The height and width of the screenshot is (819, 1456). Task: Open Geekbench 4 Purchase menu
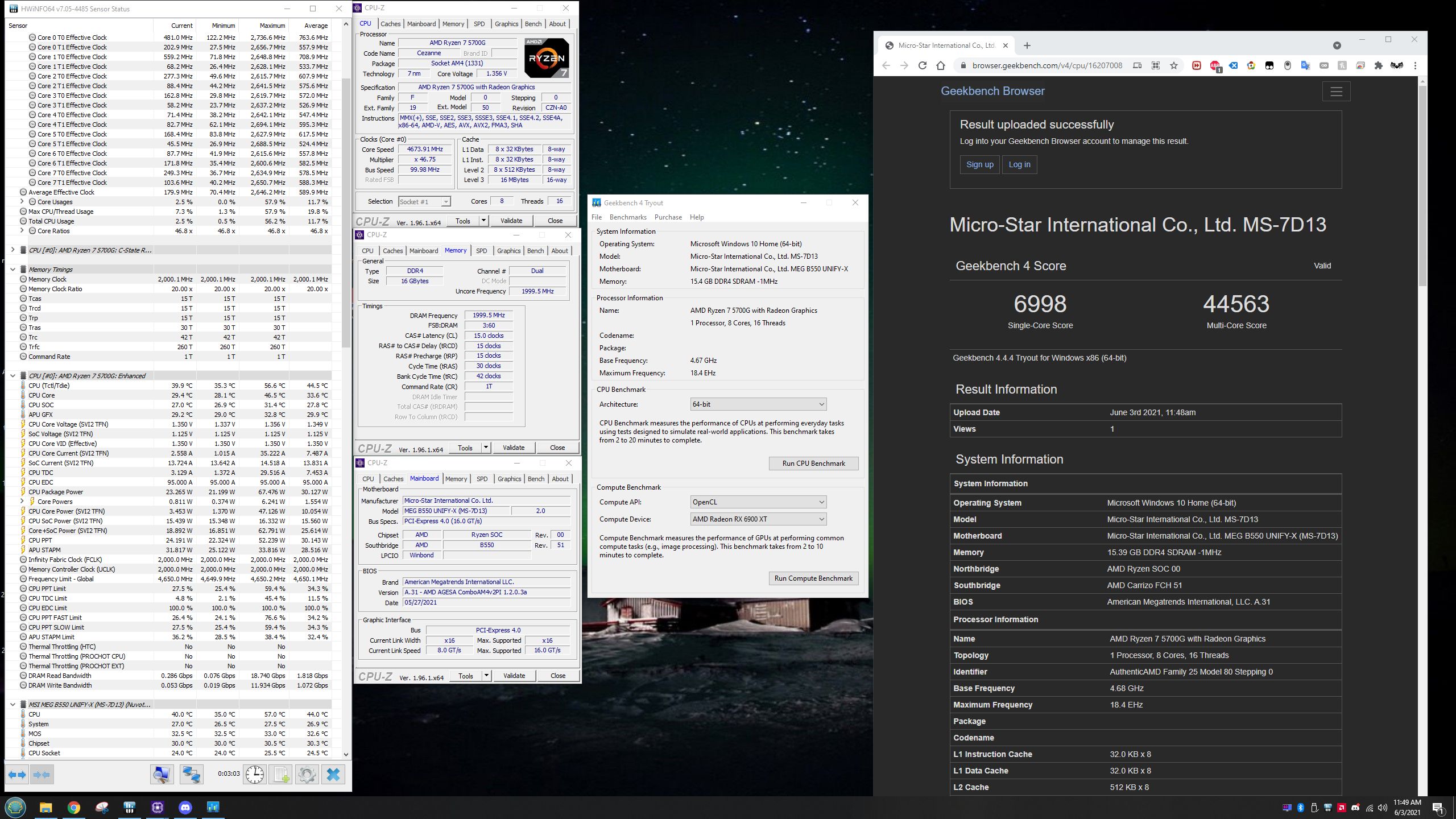tap(668, 217)
